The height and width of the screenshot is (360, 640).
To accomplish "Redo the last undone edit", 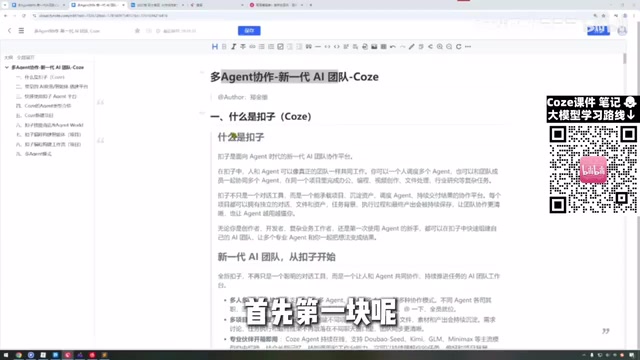I will coord(402,47).
